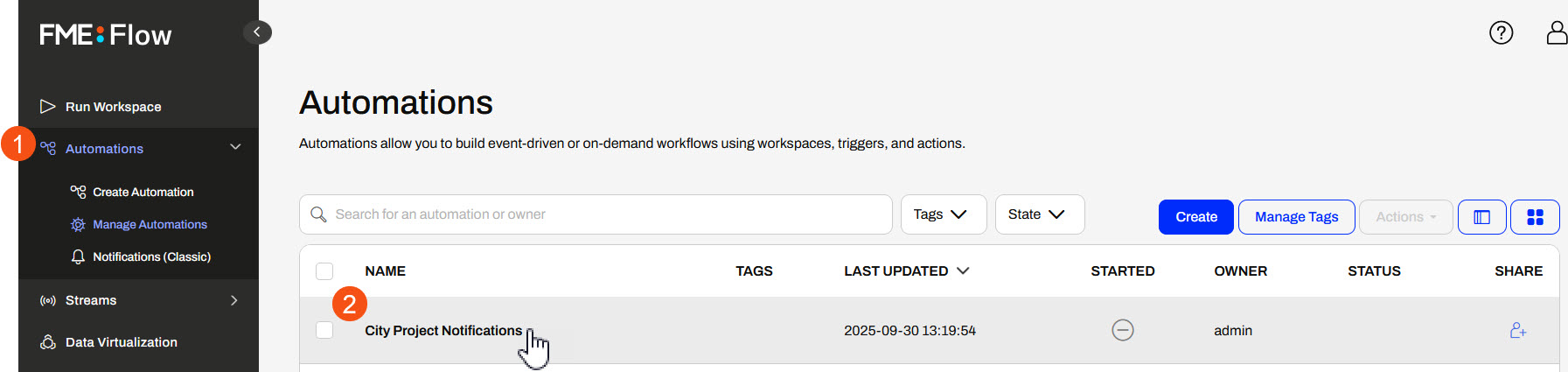The image size is (1568, 372).
Task: Tick the select-all checkbox in table header
Action: click(x=324, y=271)
